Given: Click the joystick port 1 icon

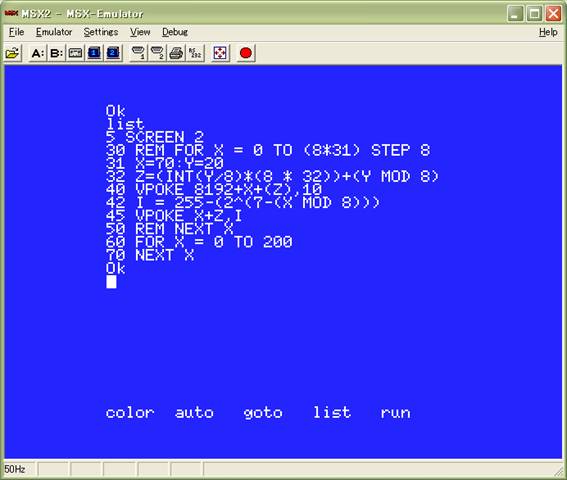Looking at the screenshot, I should pyautogui.click(x=138, y=54).
